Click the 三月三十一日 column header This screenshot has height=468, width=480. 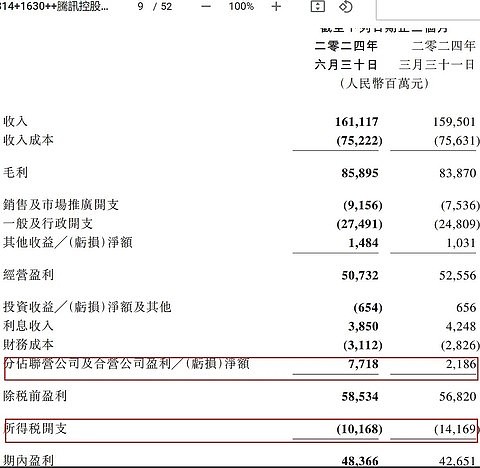437,65
